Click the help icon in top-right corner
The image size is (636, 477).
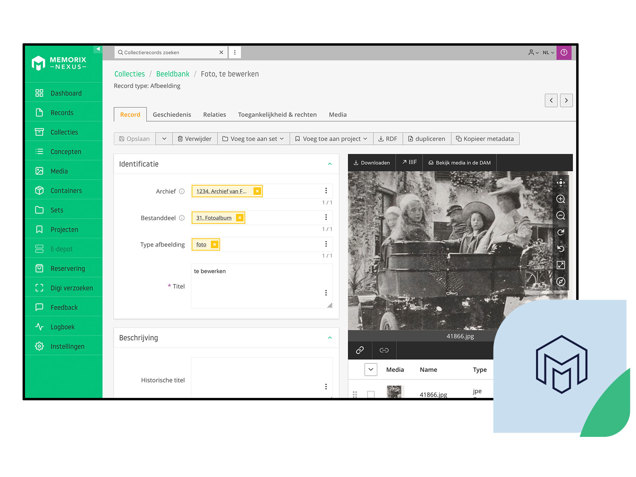tap(563, 52)
